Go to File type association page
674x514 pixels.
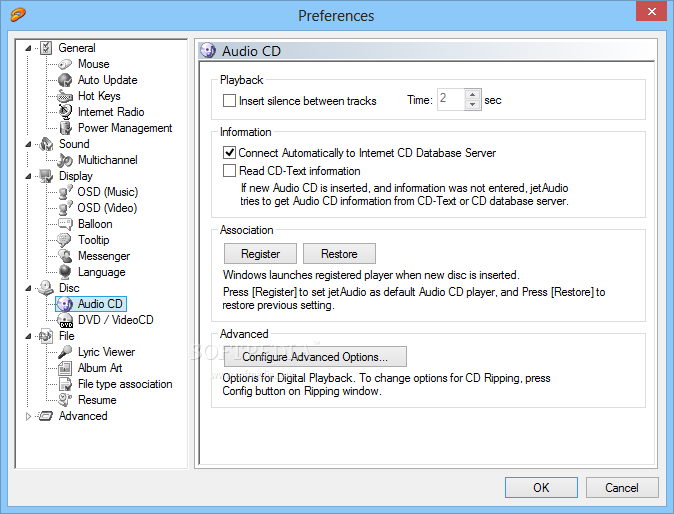(x=125, y=384)
